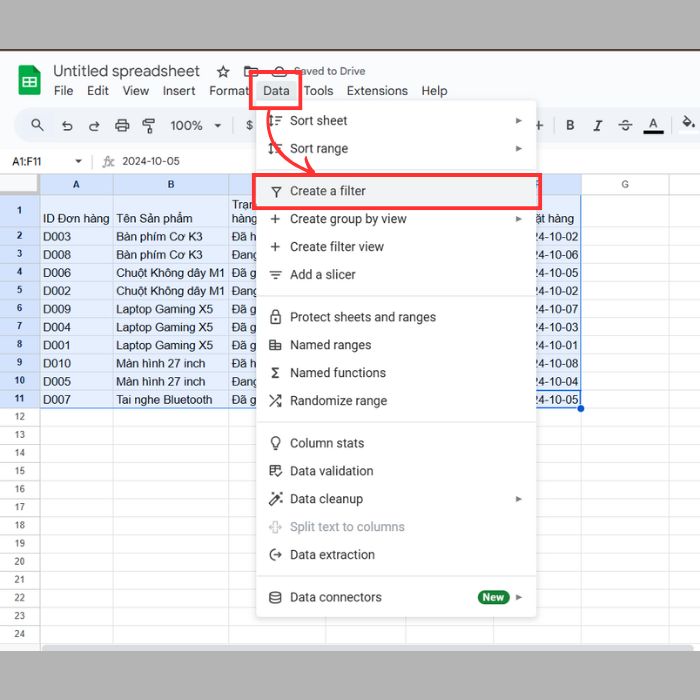Open the Google Sheets home icon
Viewport: 700px width, 700px height.
tap(29, 80)
